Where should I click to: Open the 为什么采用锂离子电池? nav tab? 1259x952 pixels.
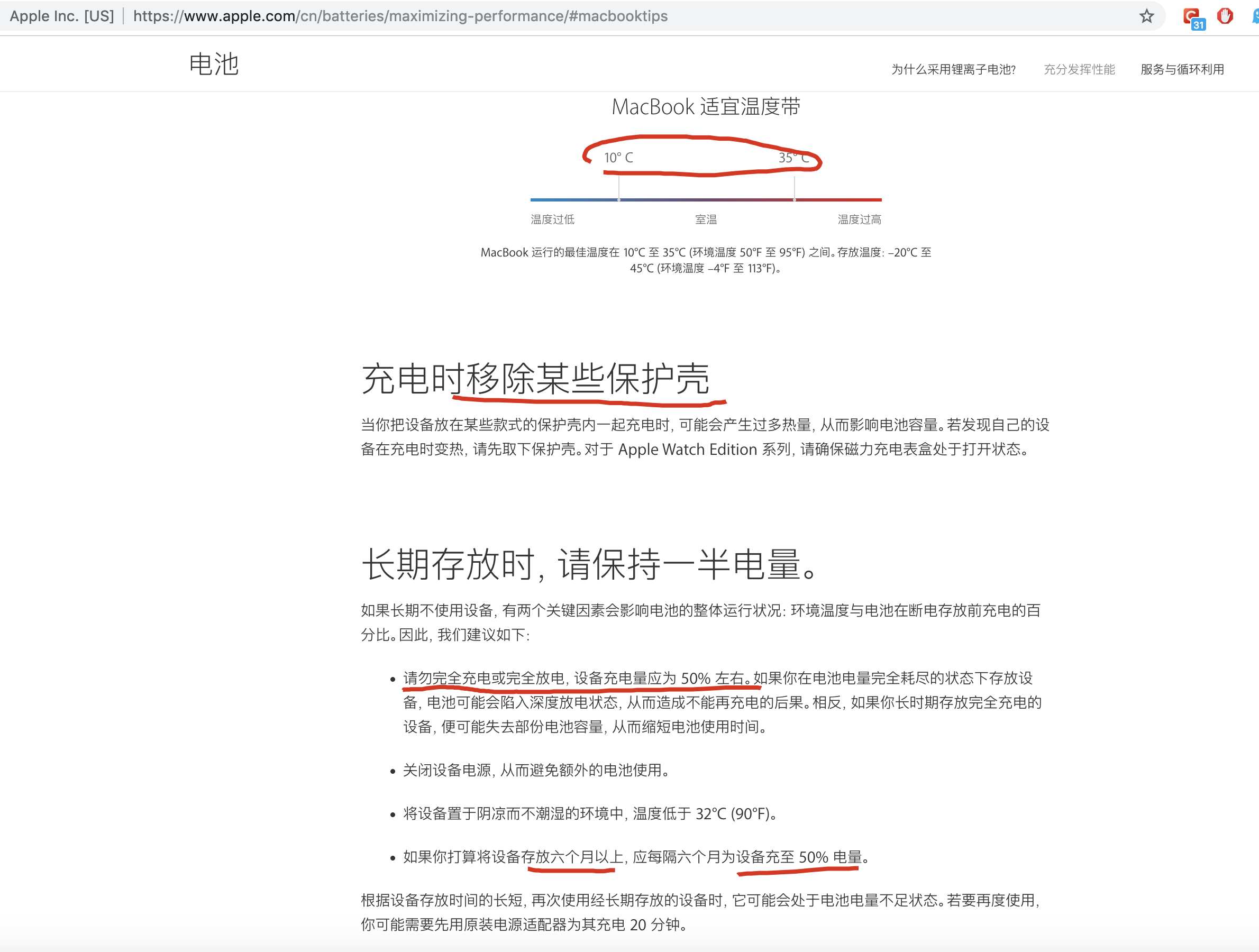[953, 69]
